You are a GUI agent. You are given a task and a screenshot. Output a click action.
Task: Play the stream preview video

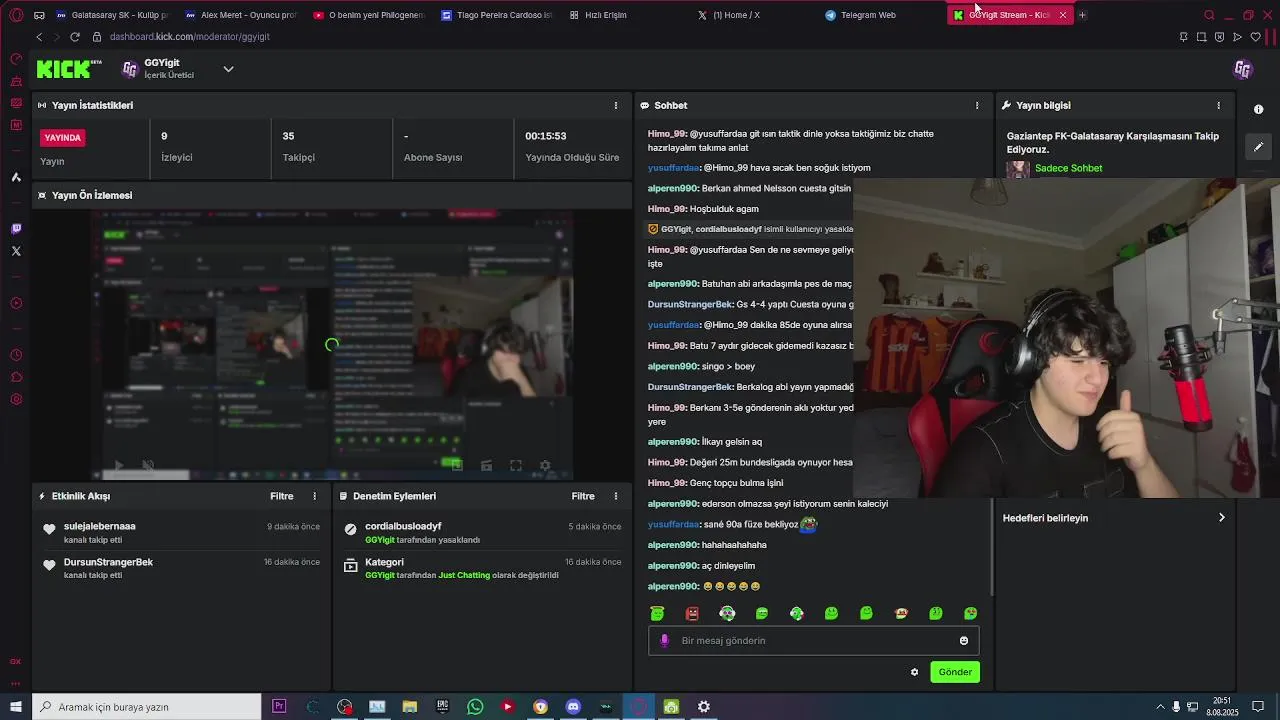pos(118,465)
